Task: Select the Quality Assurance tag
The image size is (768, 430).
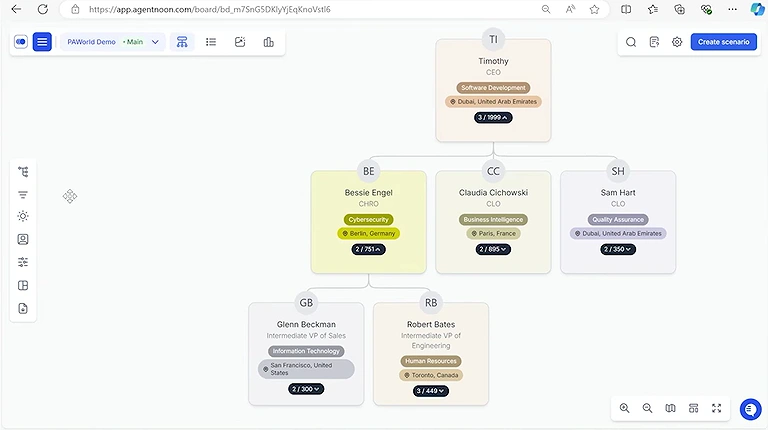Action: [618, 219]
